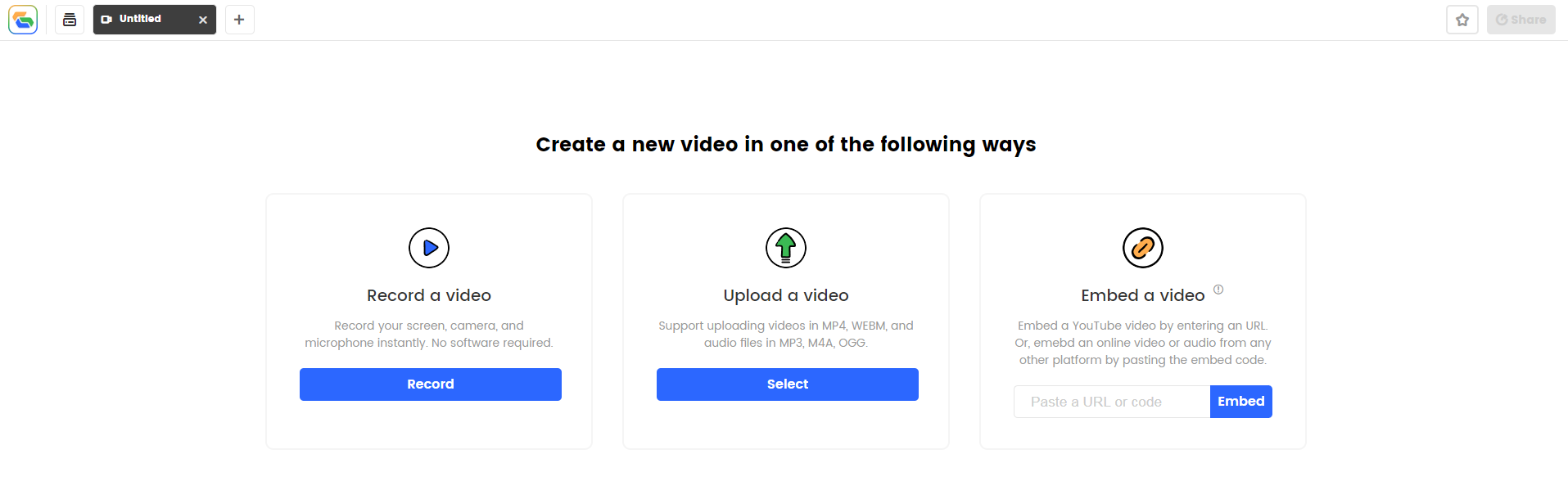The width and height of the screenshot is (1568, 490).
Task: Open the library stack icon beside the logo
Action: pos(70,20)
